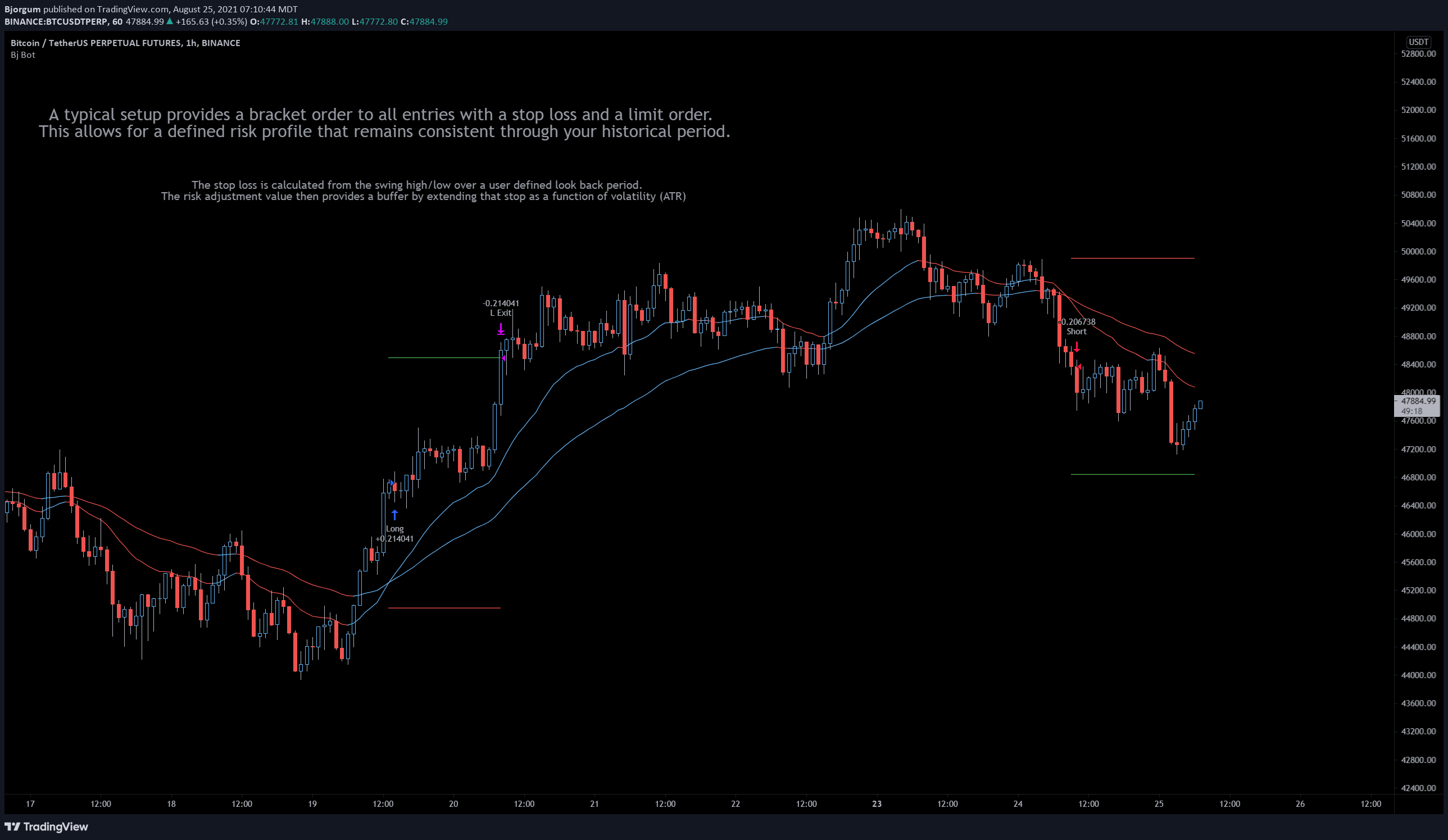Click the '-0.214041' exit size label
The image size is (1448, 840).
[501, 303]
